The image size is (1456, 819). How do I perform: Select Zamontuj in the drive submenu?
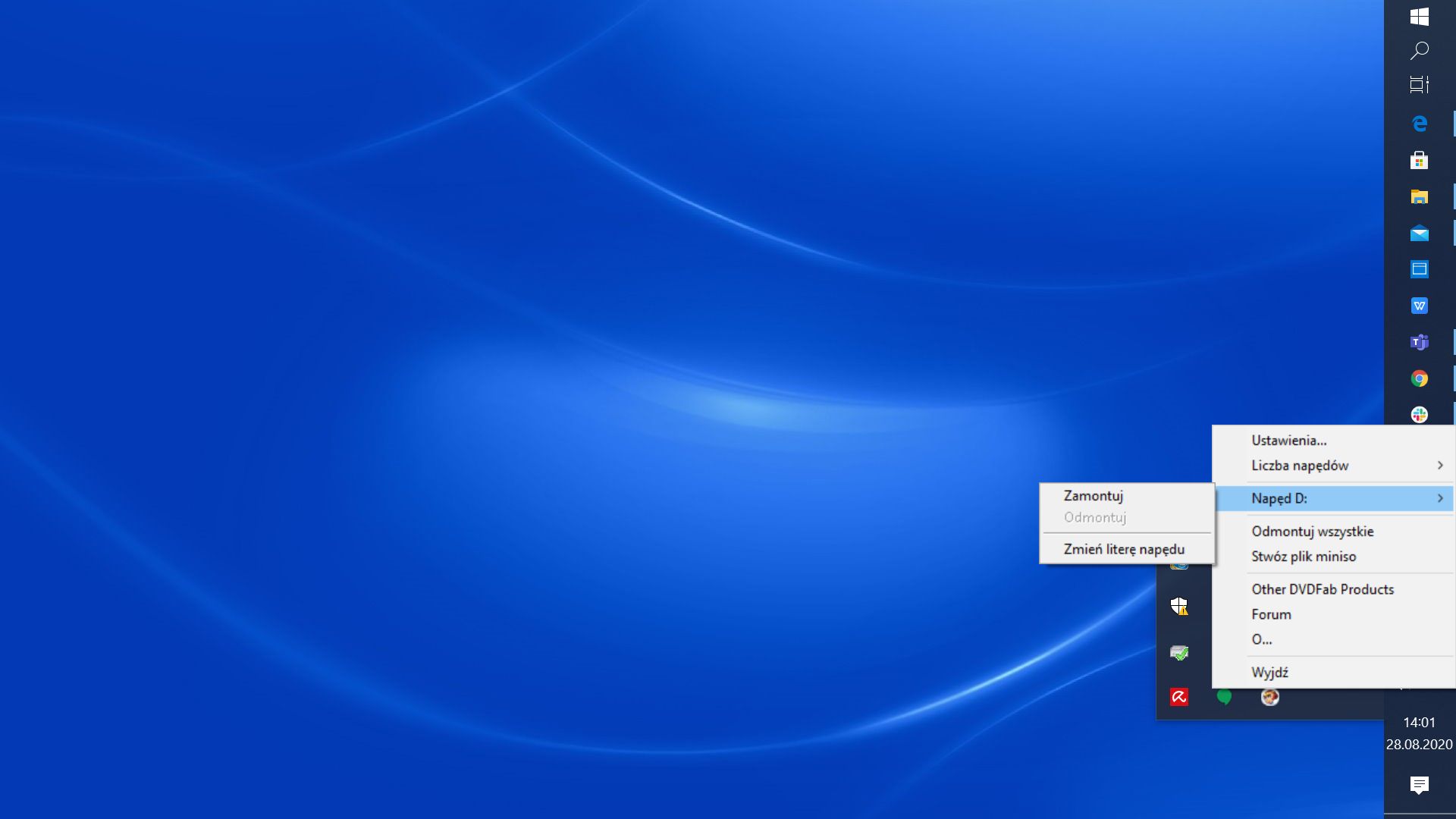click(1093, 496)
